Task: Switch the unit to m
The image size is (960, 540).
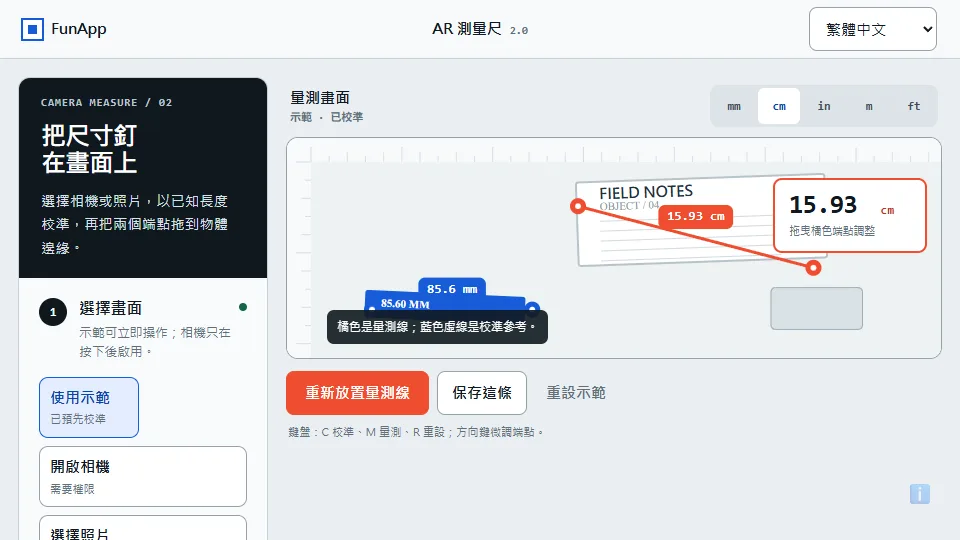Action: 869,107
